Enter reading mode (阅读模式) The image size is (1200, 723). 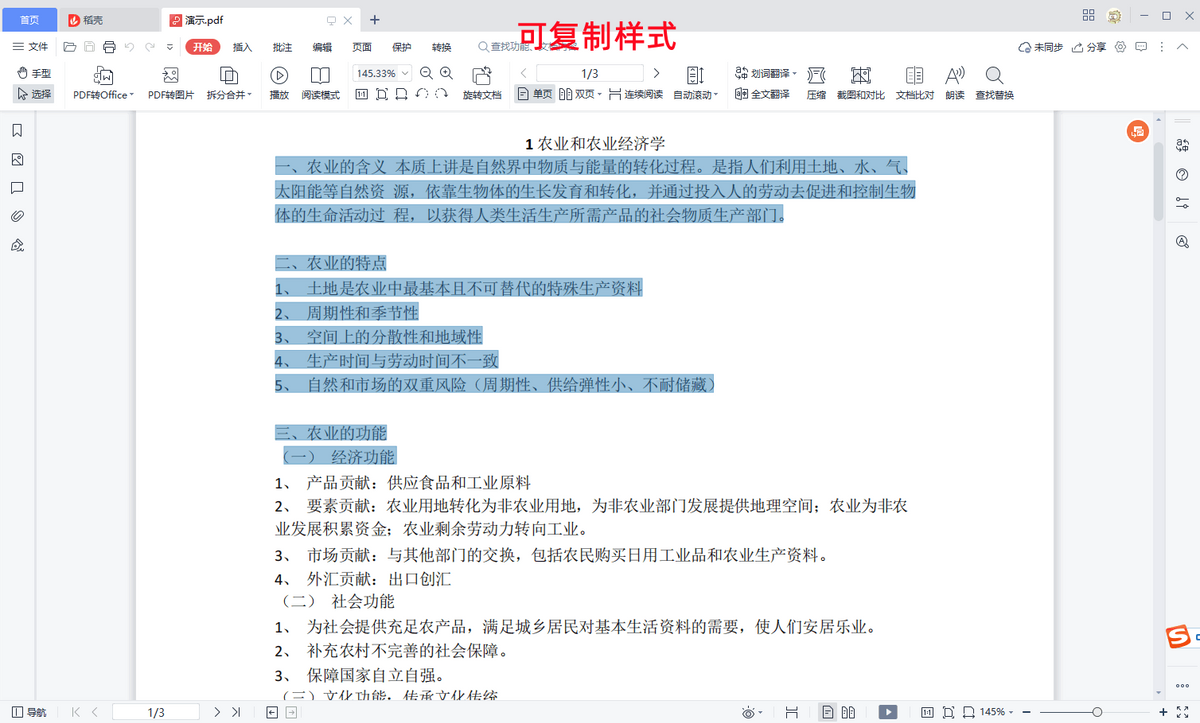coord(321,83)
